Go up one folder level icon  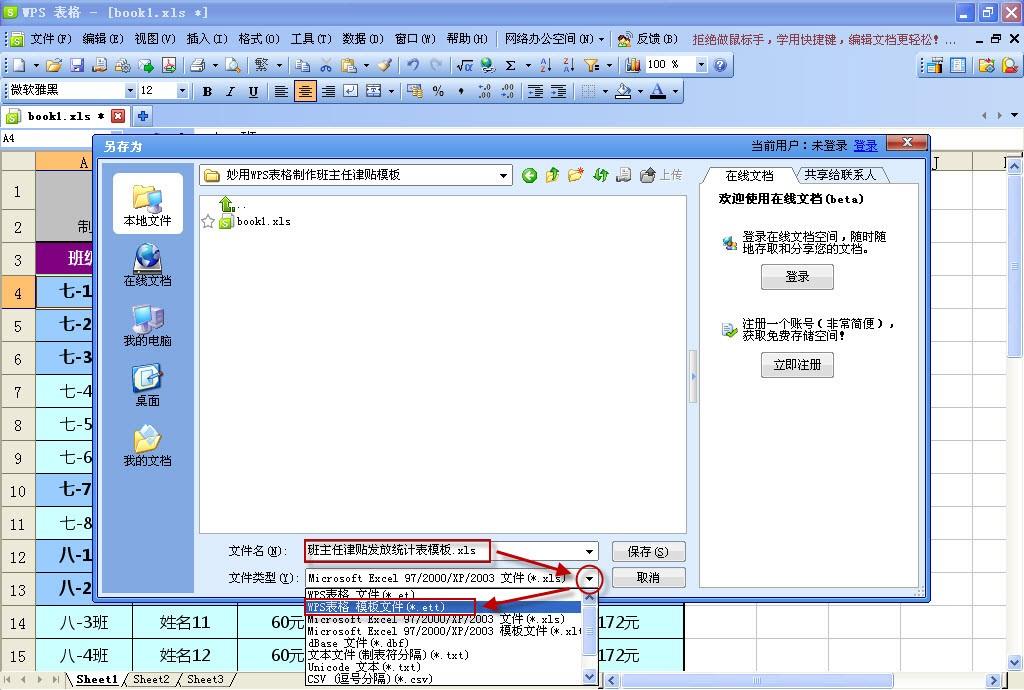553,175
